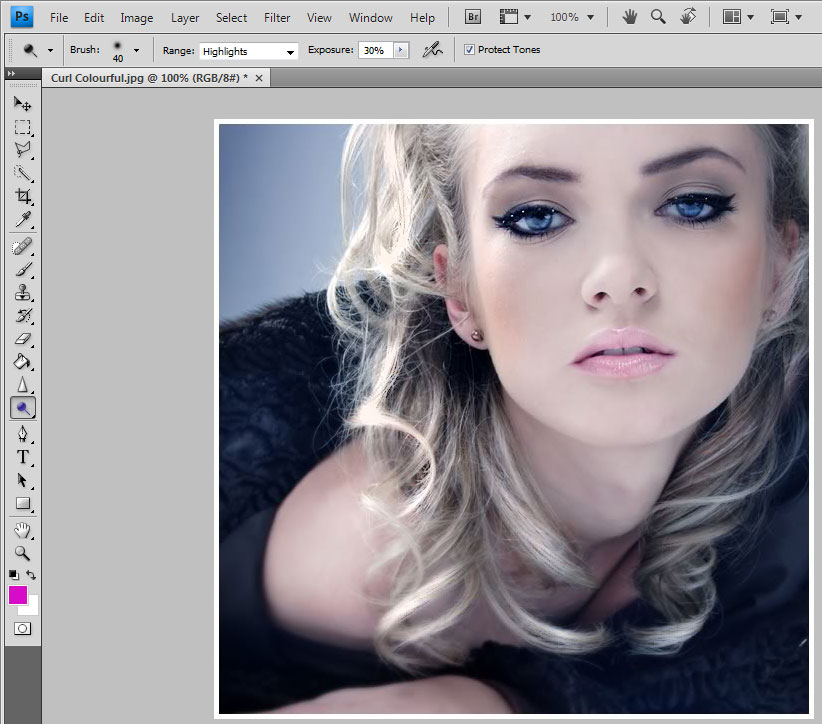Open the Exposure slider popup arrow

tap(401, 50)
